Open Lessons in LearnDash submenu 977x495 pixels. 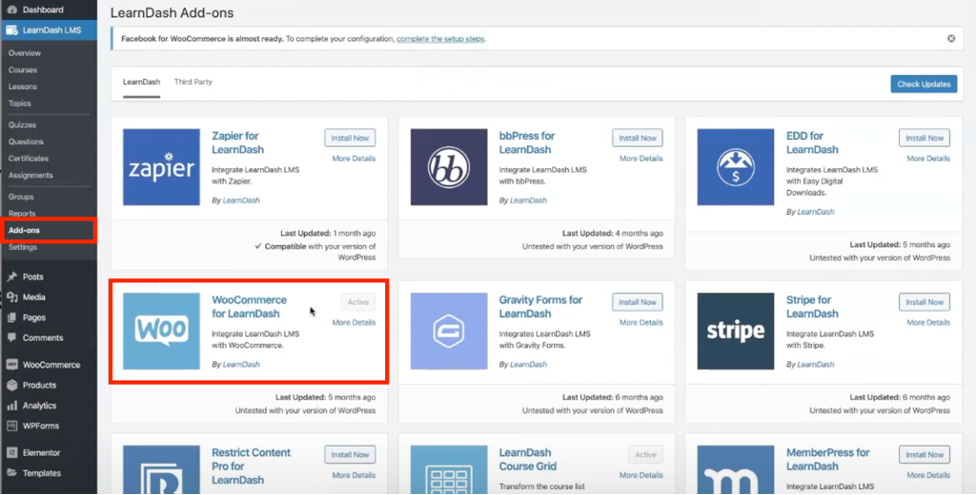(x=23, y=87)
